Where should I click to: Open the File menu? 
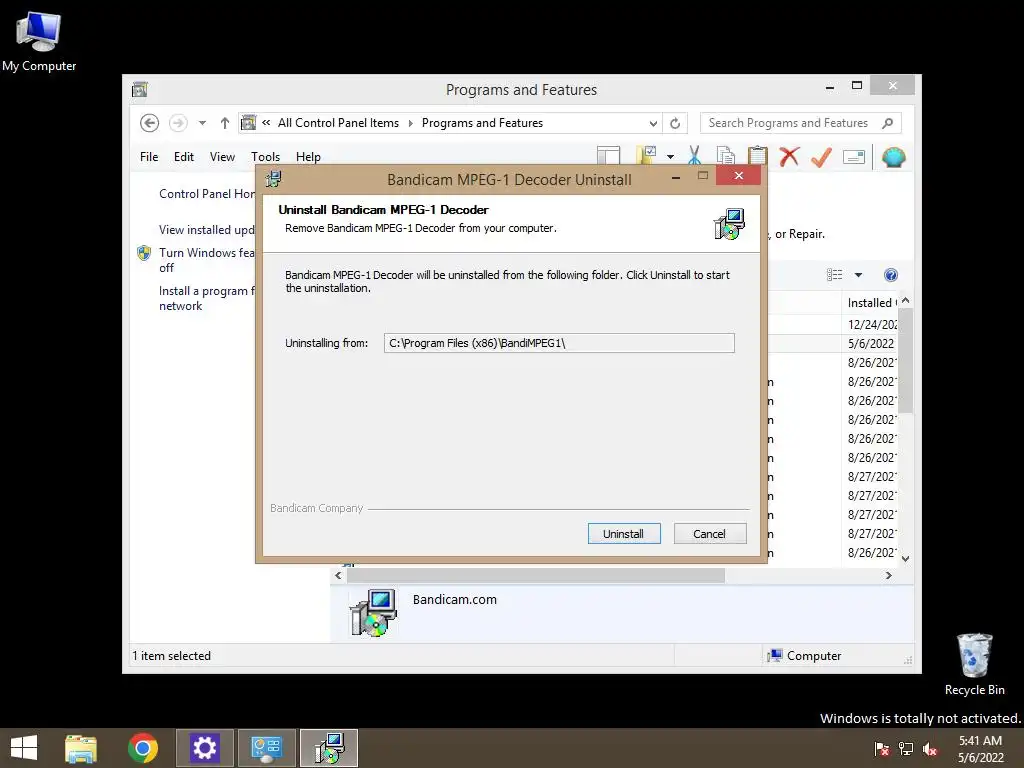[x=149, y=157]
